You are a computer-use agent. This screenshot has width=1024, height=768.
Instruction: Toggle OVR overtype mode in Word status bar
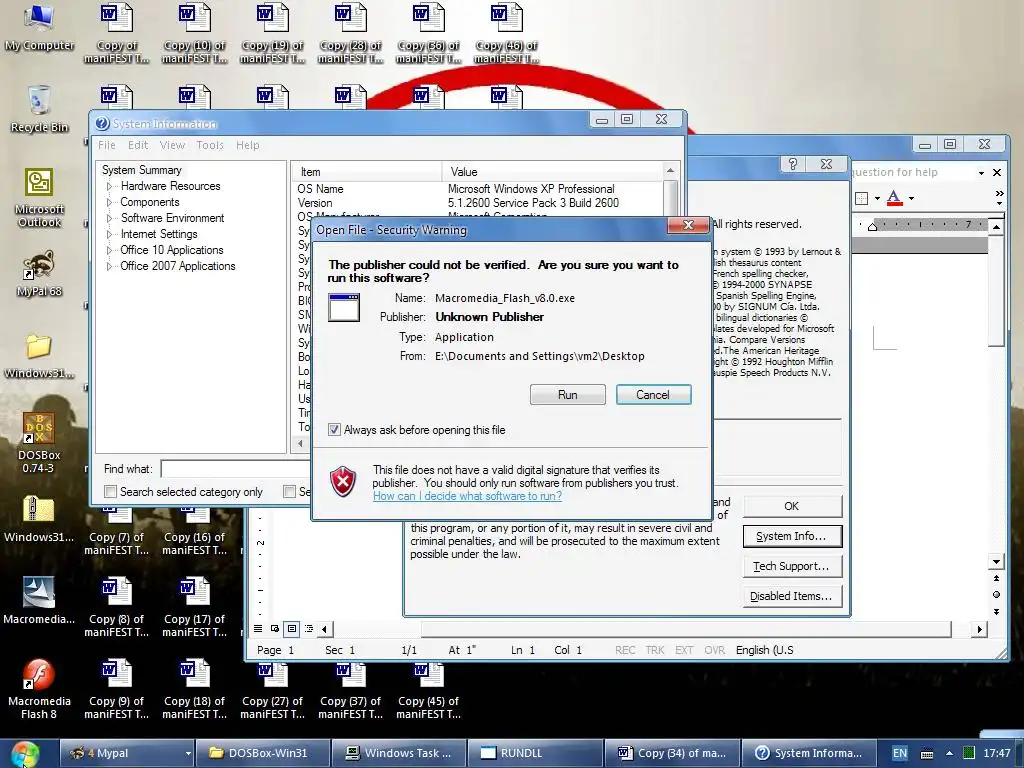714,650
